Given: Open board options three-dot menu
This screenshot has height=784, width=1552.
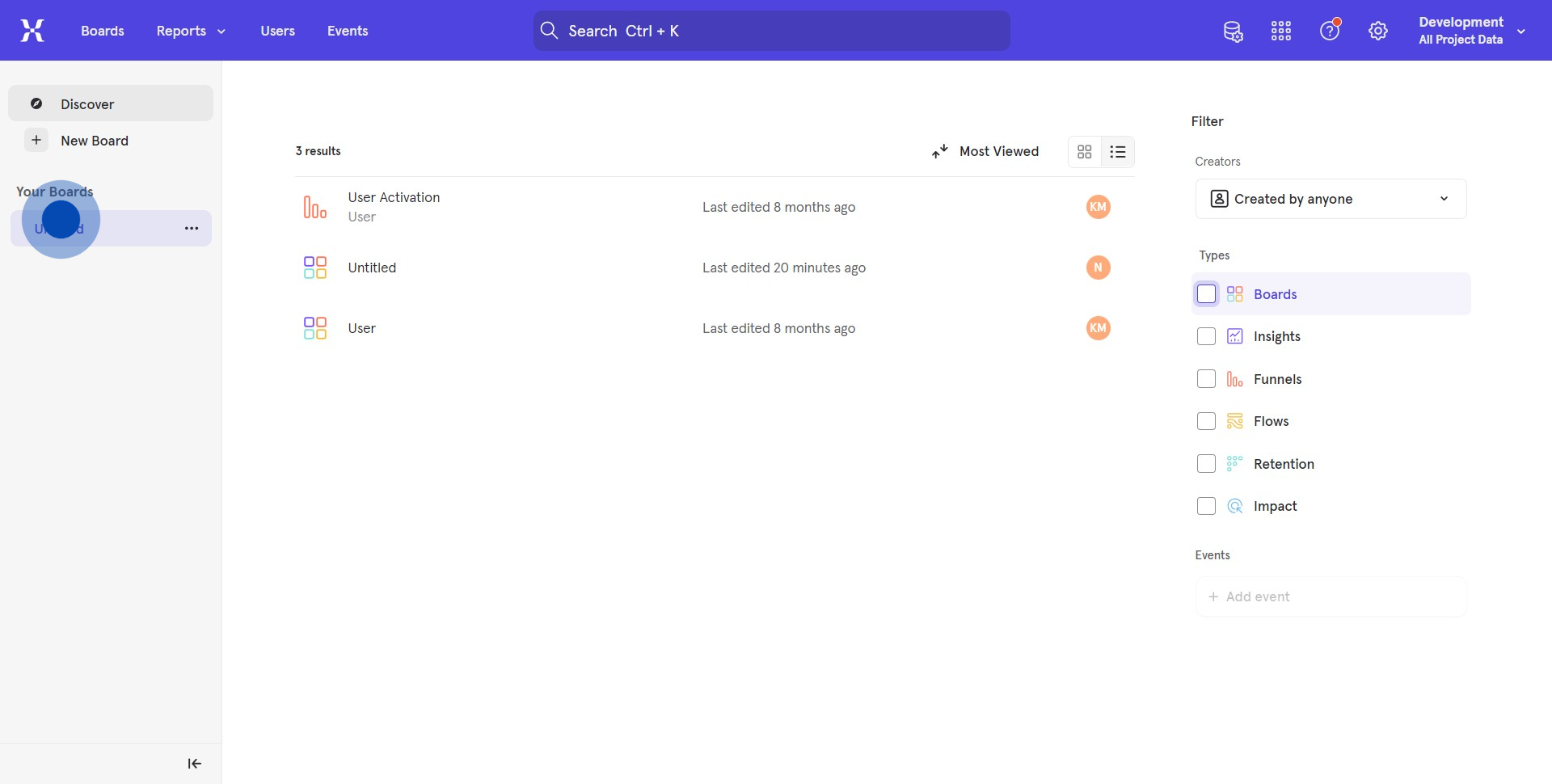Looking at the screenshot, I should pos(192,229).
